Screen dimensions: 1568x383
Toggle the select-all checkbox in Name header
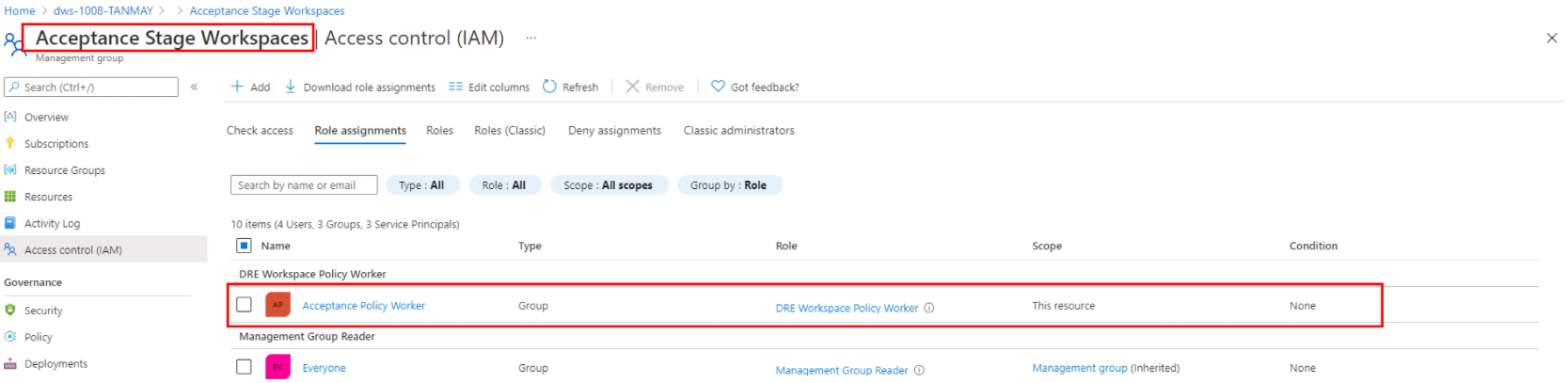coord(244,246)
